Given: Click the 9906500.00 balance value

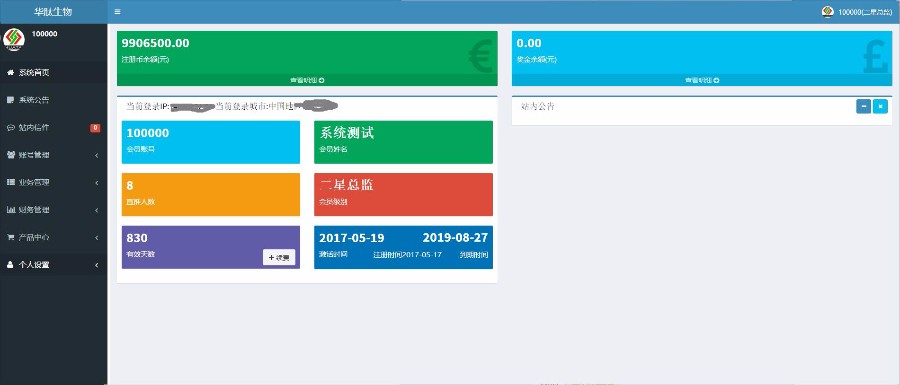Looking at the screenshot, I should click(156, 43).
